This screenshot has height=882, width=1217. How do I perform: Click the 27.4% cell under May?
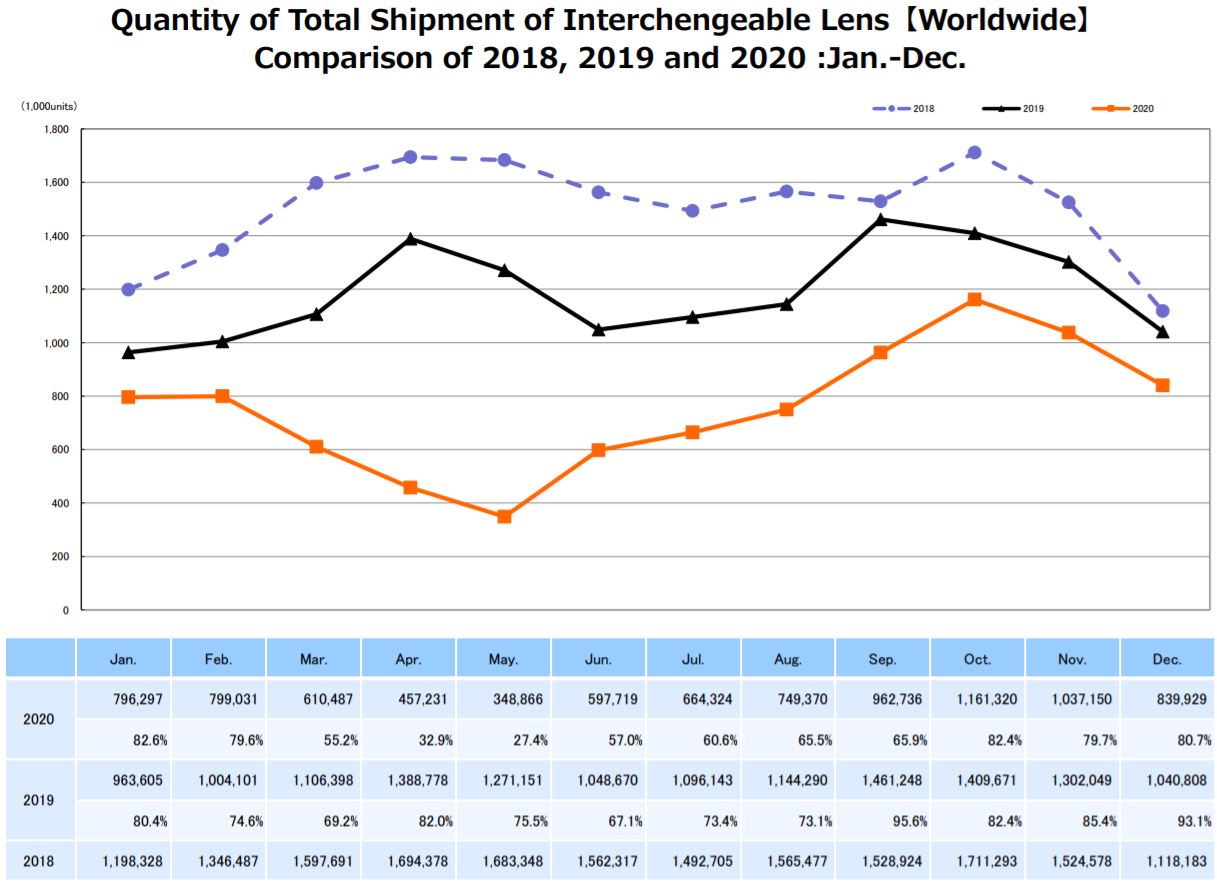(504, 740)
